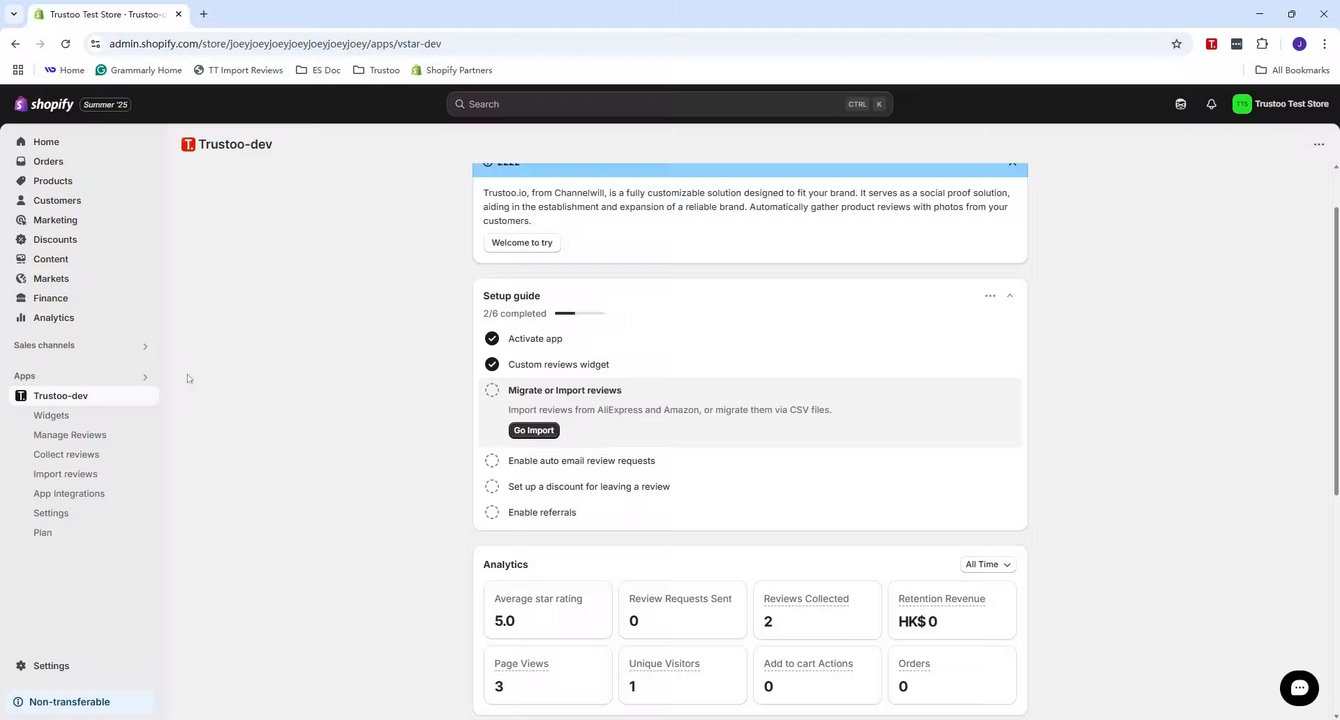Open the notifications bell icon

pos(1211,104)
